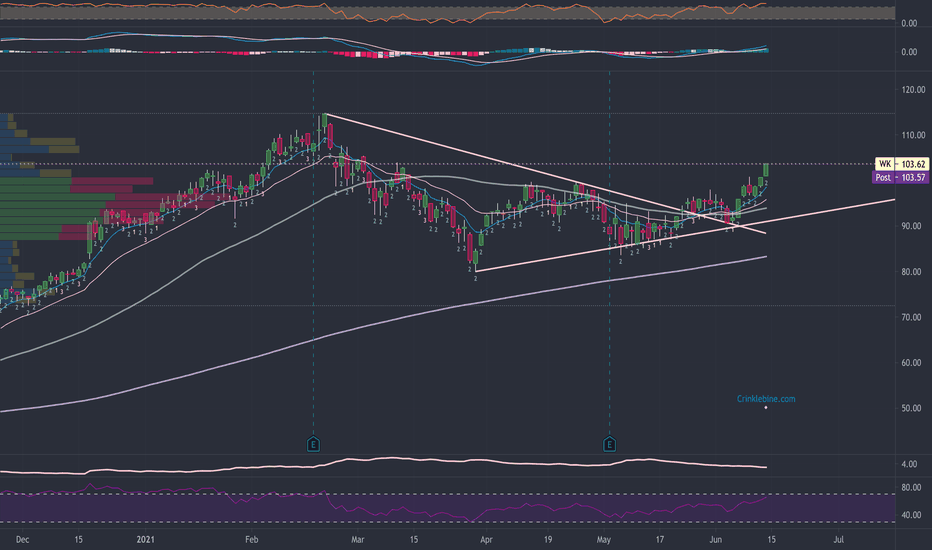Click the 4.00 indicator scale label
932x550 pixels.
click(909, 464)
